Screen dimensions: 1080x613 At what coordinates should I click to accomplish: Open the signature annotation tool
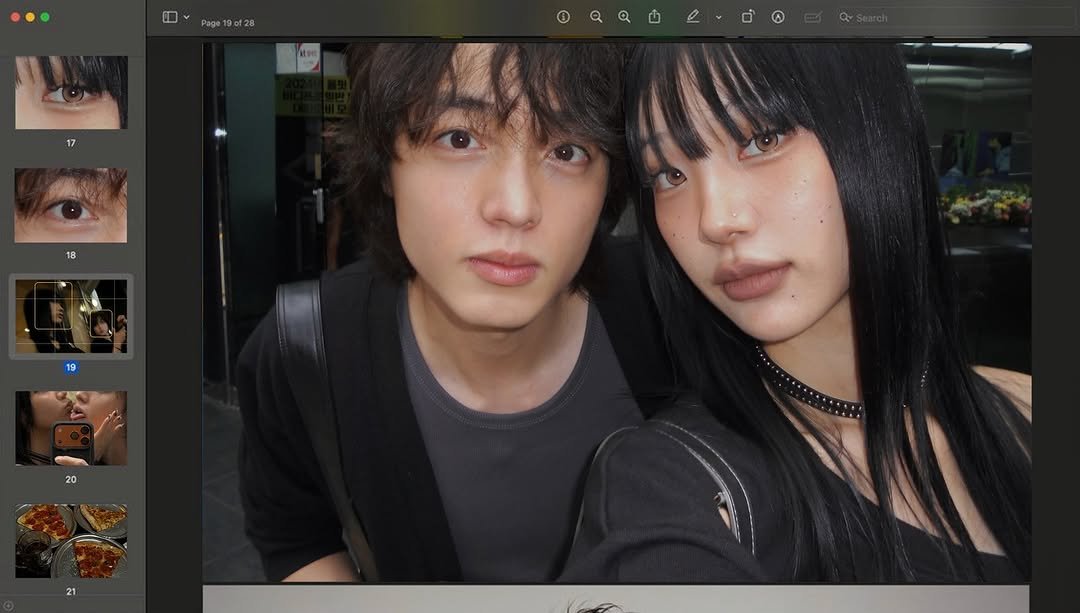(x=812, y=17)
